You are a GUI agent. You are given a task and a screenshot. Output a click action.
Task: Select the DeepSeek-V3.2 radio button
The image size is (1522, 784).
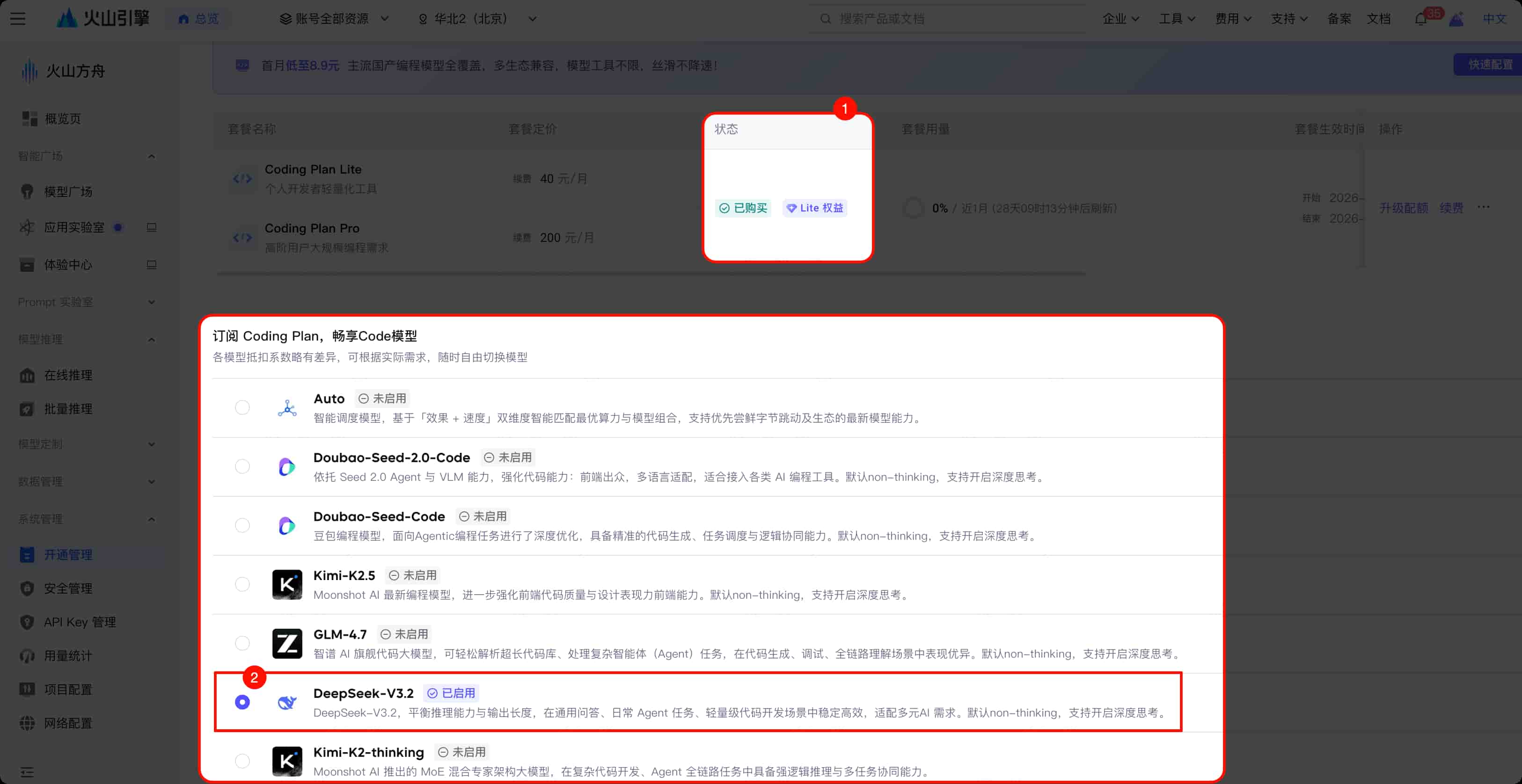click(x=241, y=702)
